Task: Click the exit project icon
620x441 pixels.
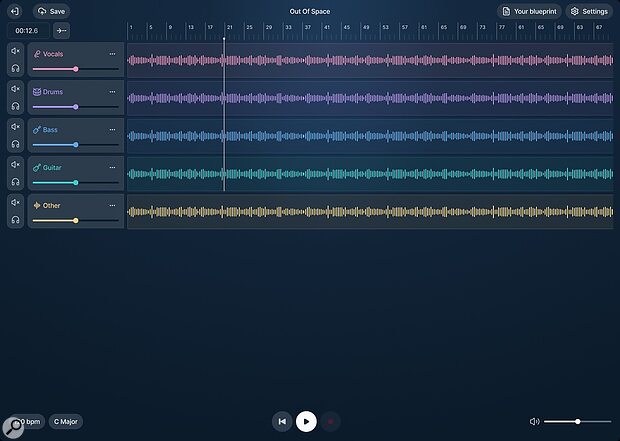Action: pyautogui.click(x=15, y=11)
